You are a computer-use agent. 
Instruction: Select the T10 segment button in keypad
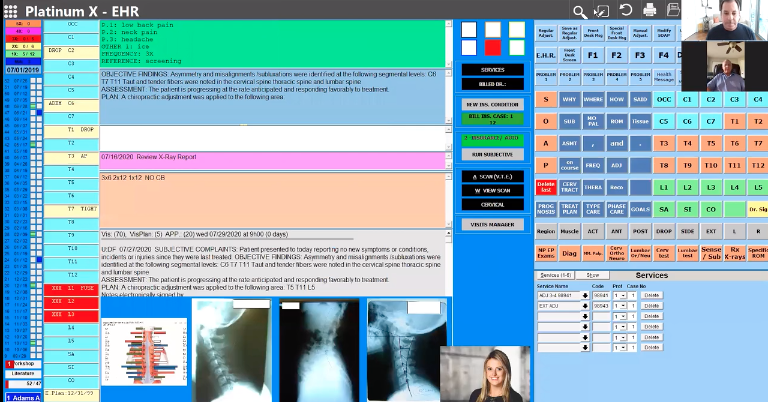(x=711, y=166)
